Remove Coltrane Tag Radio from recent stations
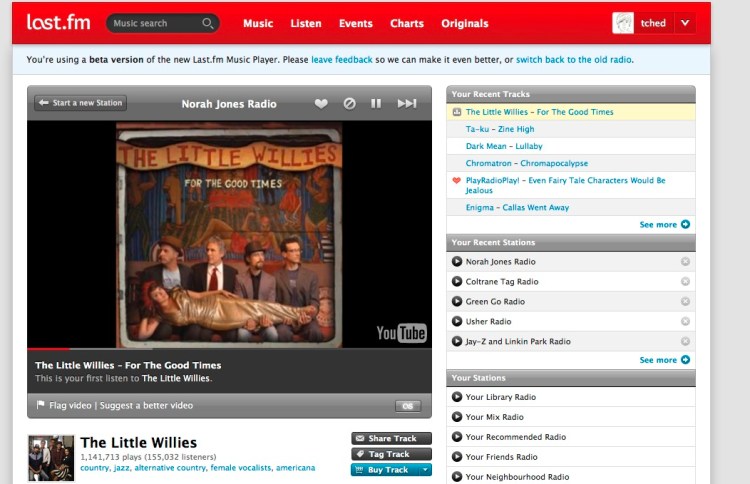 tap(685, 282)
